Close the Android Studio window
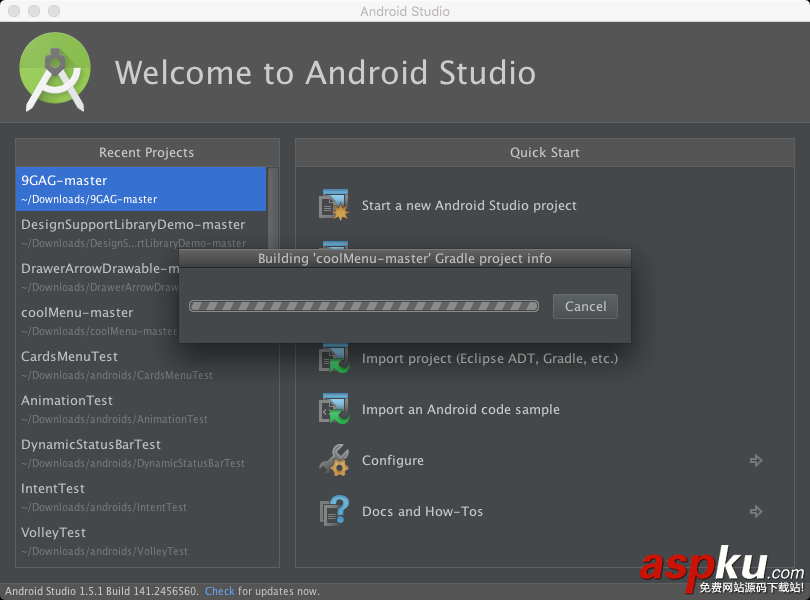This screenshot has height=600, width=810. click(14, 11)
